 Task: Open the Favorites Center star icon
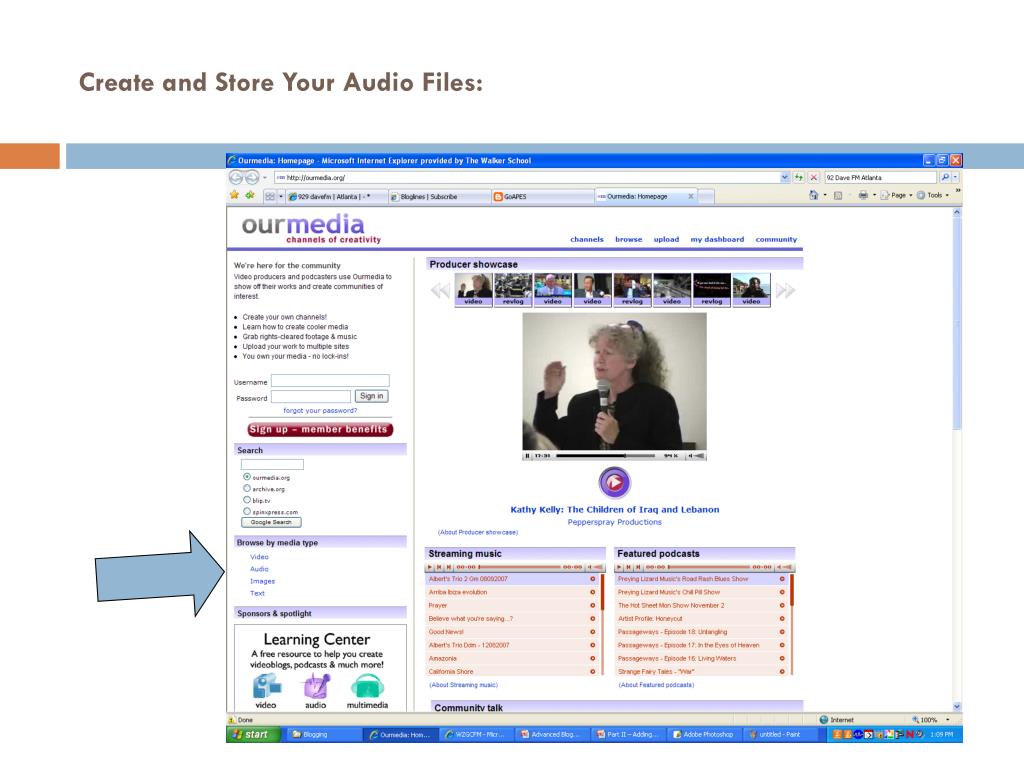(234, 195)
